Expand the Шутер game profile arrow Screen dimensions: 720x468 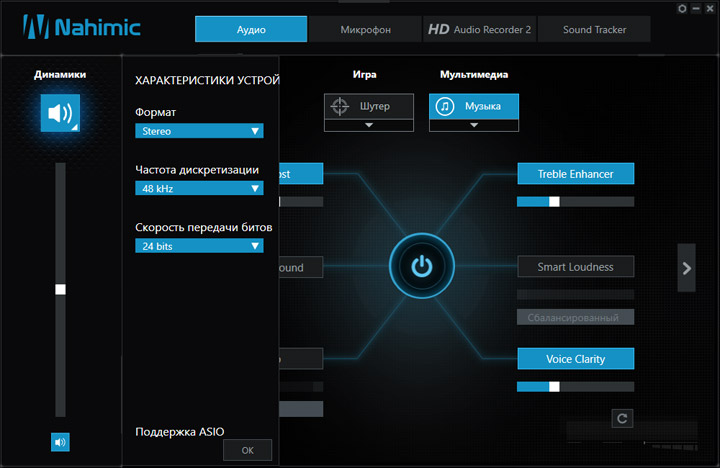click(x=369, y=125)
